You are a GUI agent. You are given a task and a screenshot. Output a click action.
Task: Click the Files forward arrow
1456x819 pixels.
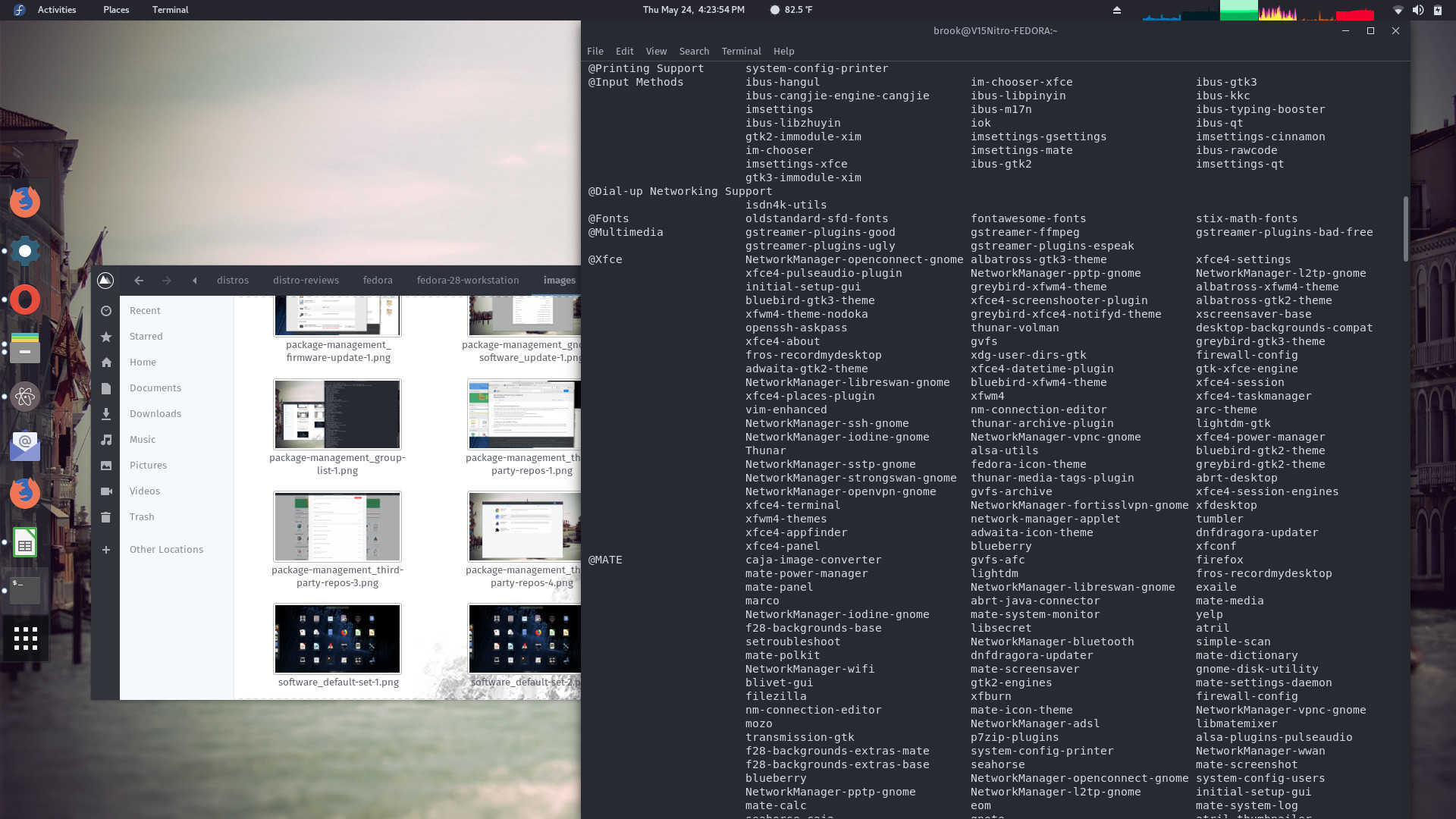(x=167, y=281)
